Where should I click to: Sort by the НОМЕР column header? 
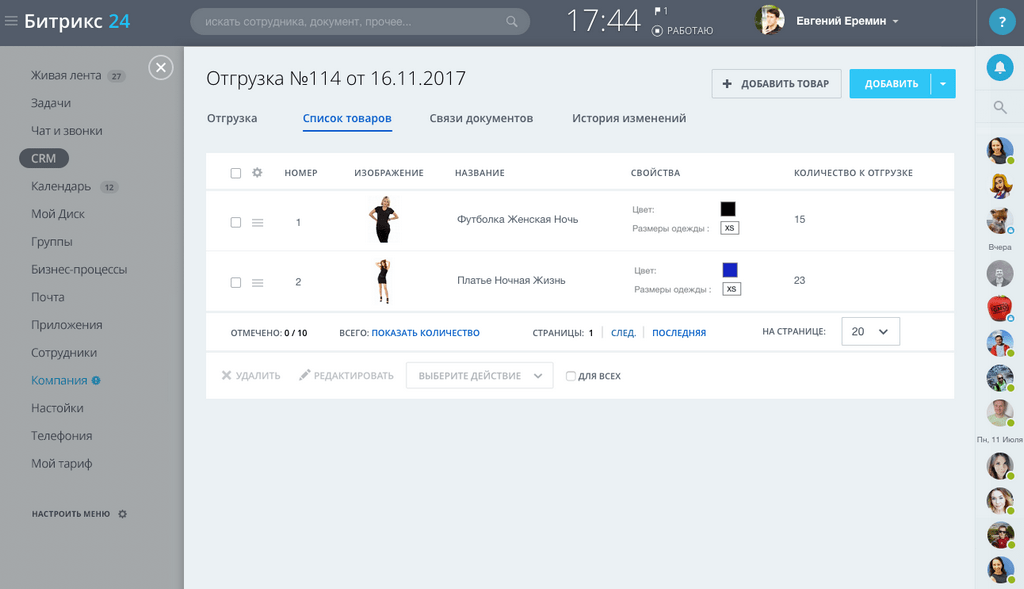(301, 173)
